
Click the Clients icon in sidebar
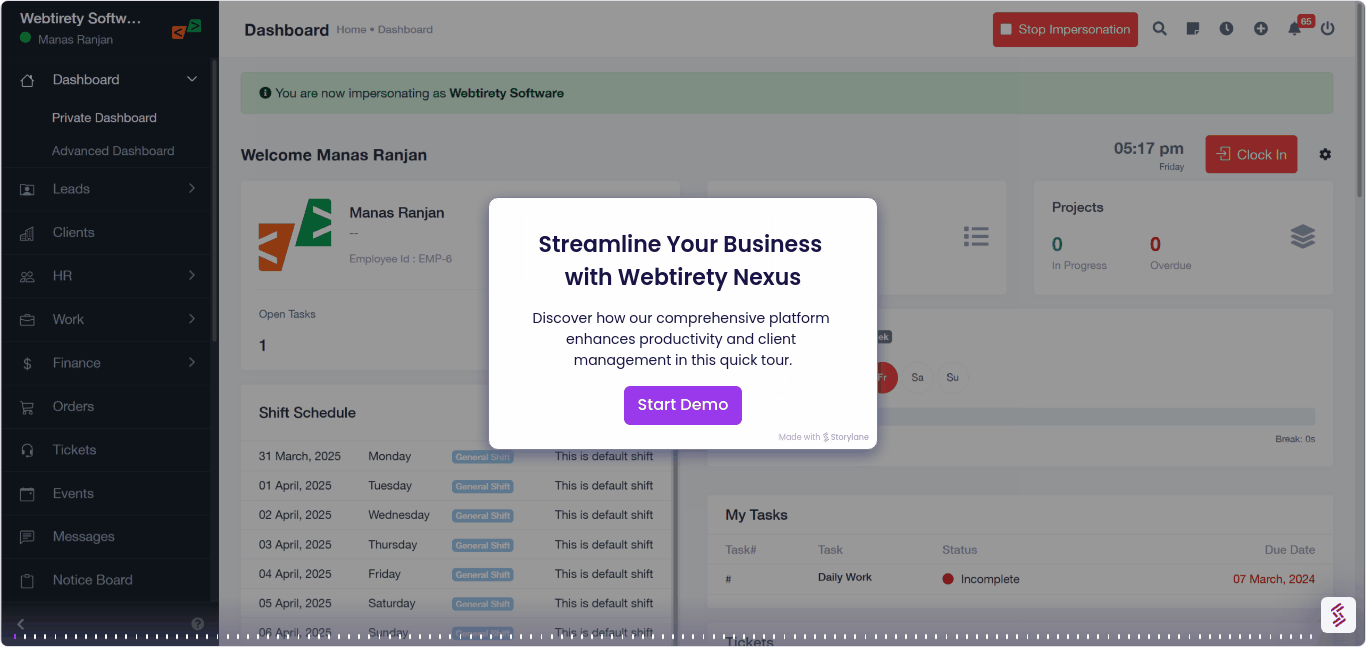[x=28, y=233]
